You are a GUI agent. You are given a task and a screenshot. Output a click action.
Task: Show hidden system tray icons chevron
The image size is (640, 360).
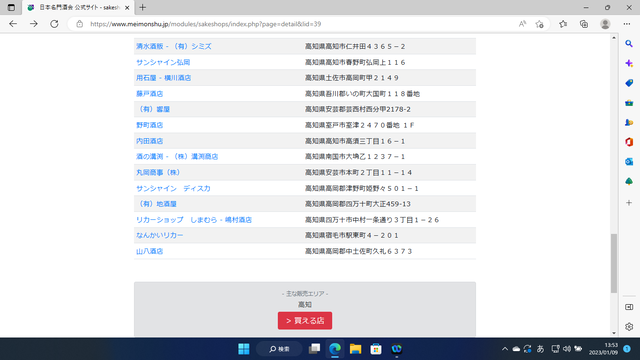click(505, 349)
